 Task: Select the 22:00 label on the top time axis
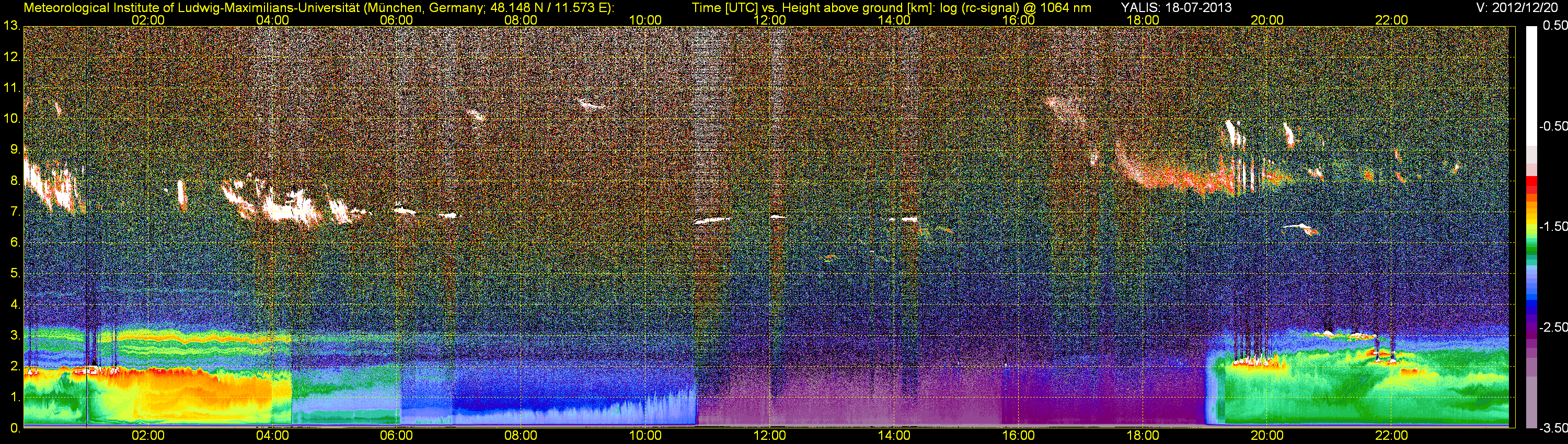pyautogui.click(x=1391, y=20)
